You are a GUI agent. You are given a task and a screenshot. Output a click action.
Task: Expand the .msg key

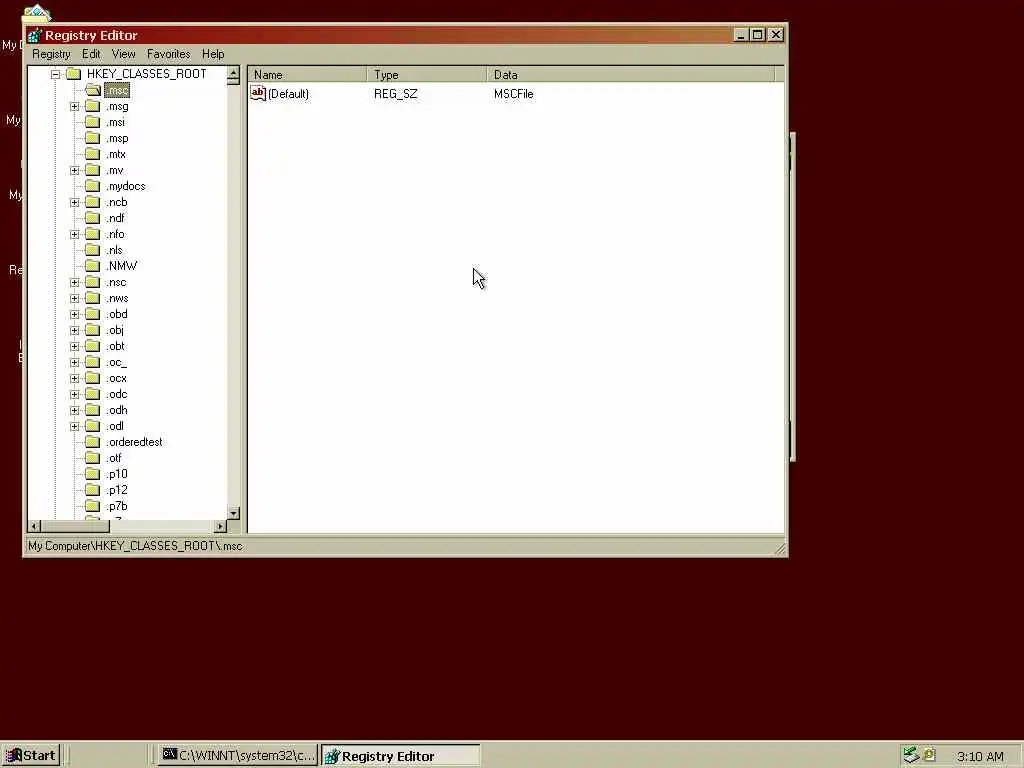[x=74, y=106]
